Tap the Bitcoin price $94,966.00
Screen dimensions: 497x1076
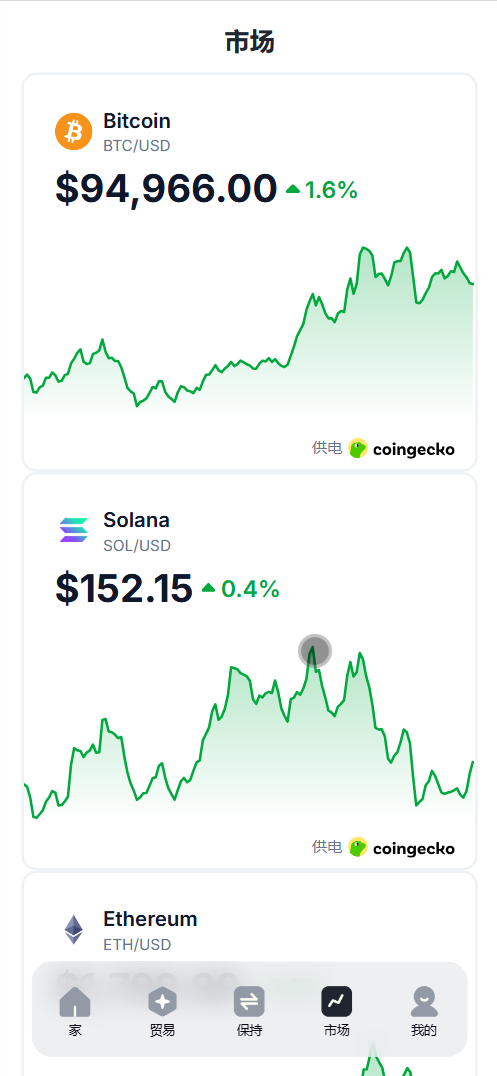(166, 189)
